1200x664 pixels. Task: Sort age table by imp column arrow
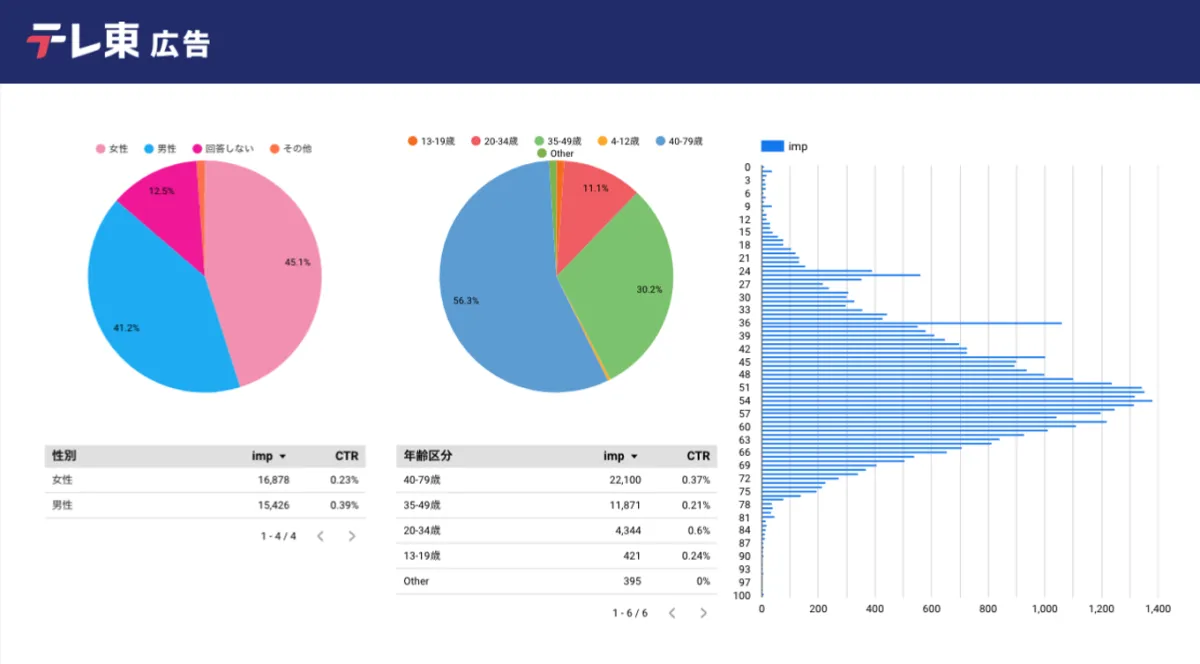pos(634,457)
